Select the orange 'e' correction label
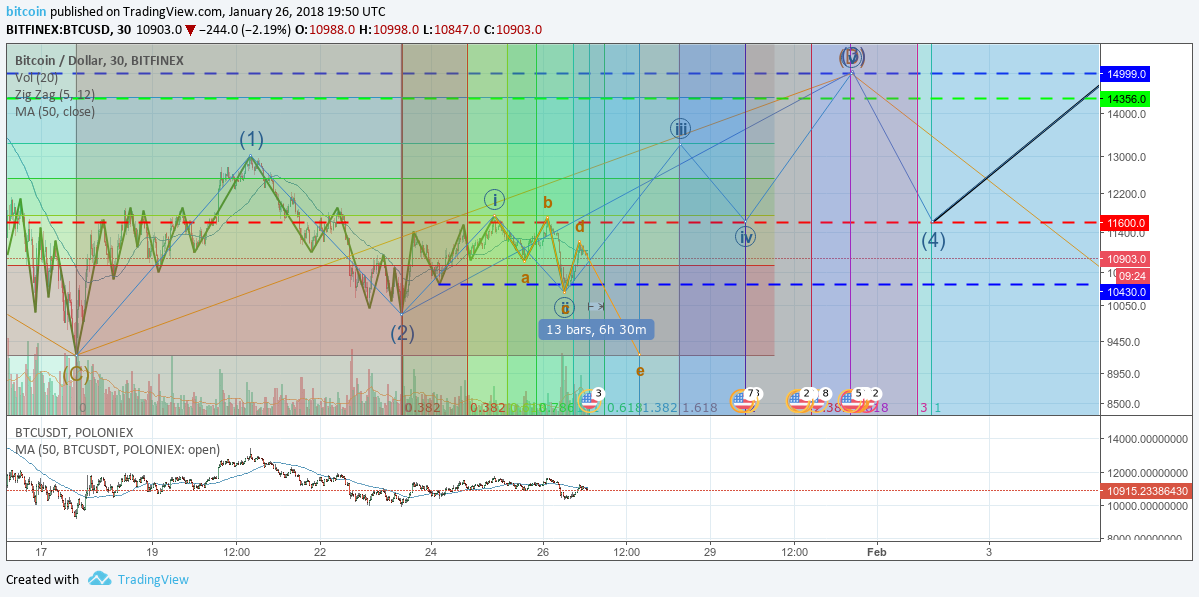 pos(640,371)
